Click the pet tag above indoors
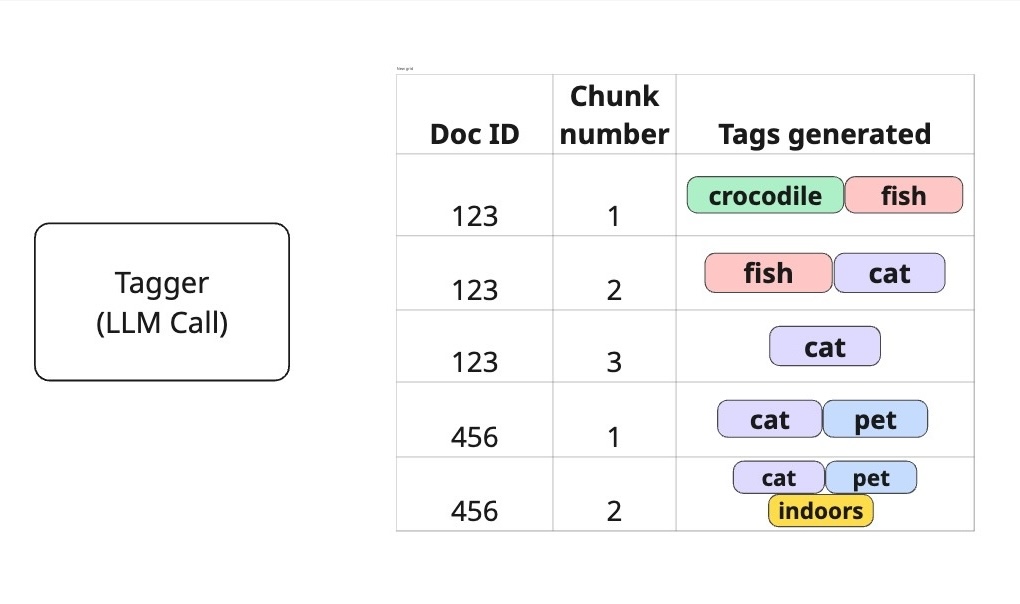The width and height of the screenshot is (1020, 604). tap(871, 478)
